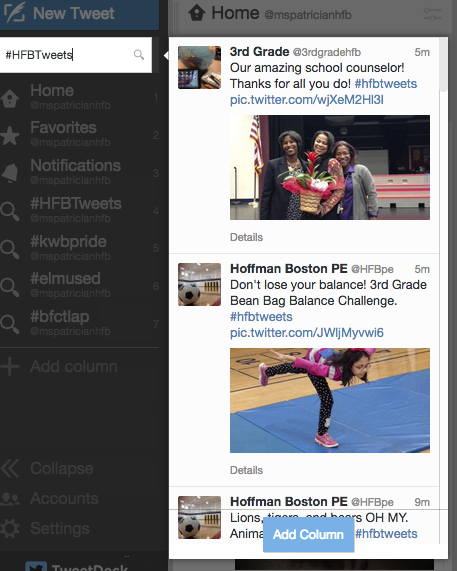Collapse the sidebar via Collapse label
This screenshot has height=571, width=457.
(62, 469)
